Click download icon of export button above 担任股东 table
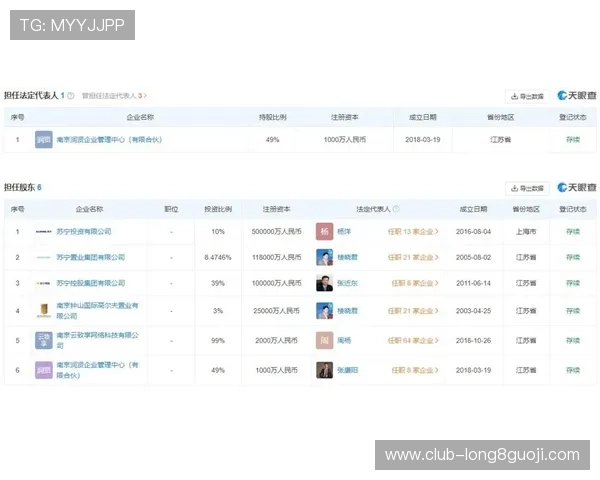 515,188
